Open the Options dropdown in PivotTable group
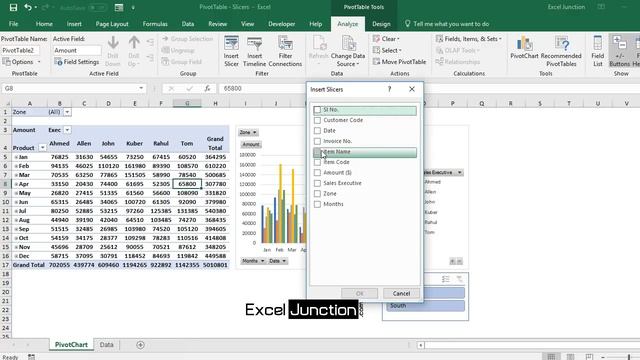Viewport: 640px width, 360px height. coord(22,62)
